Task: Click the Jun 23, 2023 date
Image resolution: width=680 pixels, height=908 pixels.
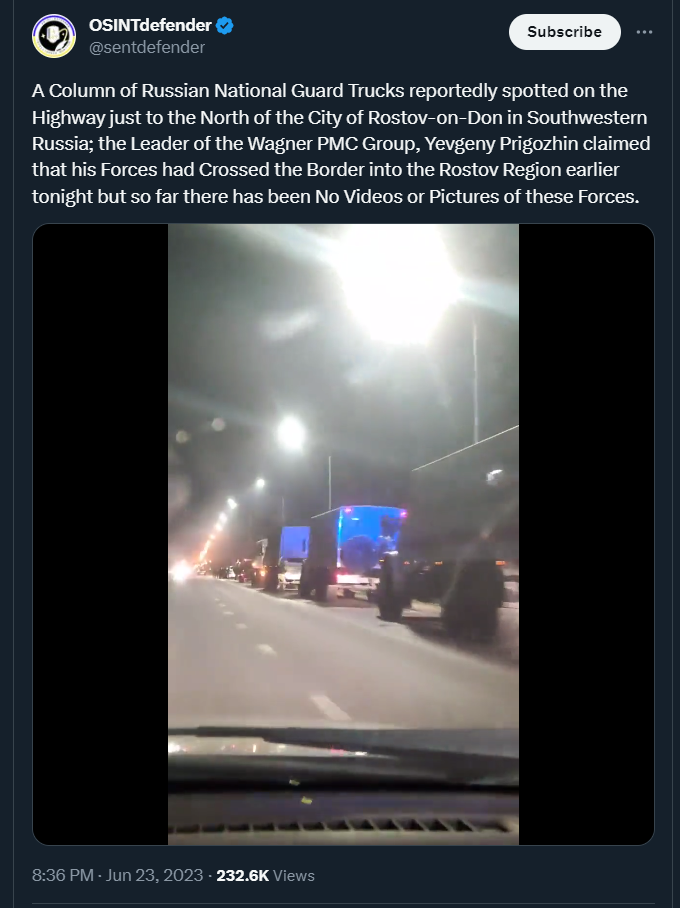Action: [x=155, y=875]
